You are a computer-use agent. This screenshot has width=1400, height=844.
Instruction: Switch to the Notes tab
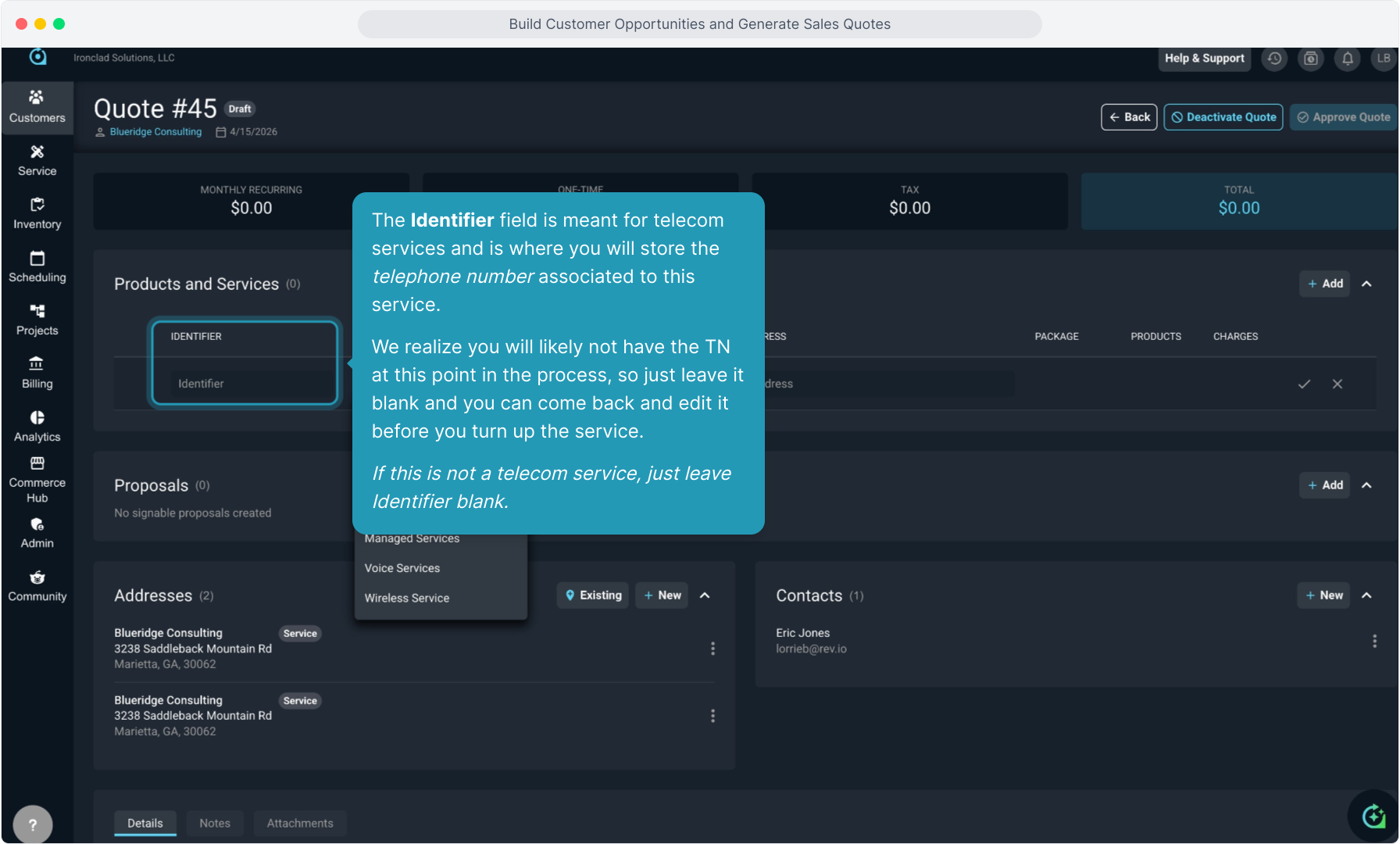(215, 823)
